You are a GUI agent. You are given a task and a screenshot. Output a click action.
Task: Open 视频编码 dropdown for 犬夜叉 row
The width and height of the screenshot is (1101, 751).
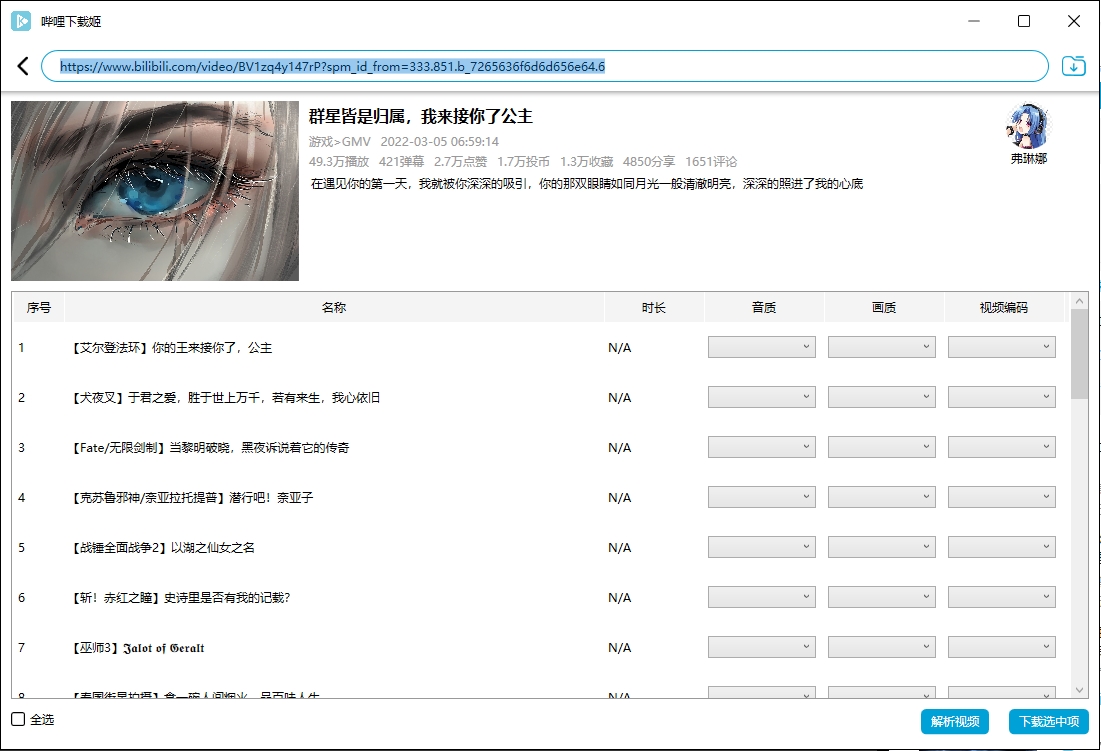click(1002, 397)
